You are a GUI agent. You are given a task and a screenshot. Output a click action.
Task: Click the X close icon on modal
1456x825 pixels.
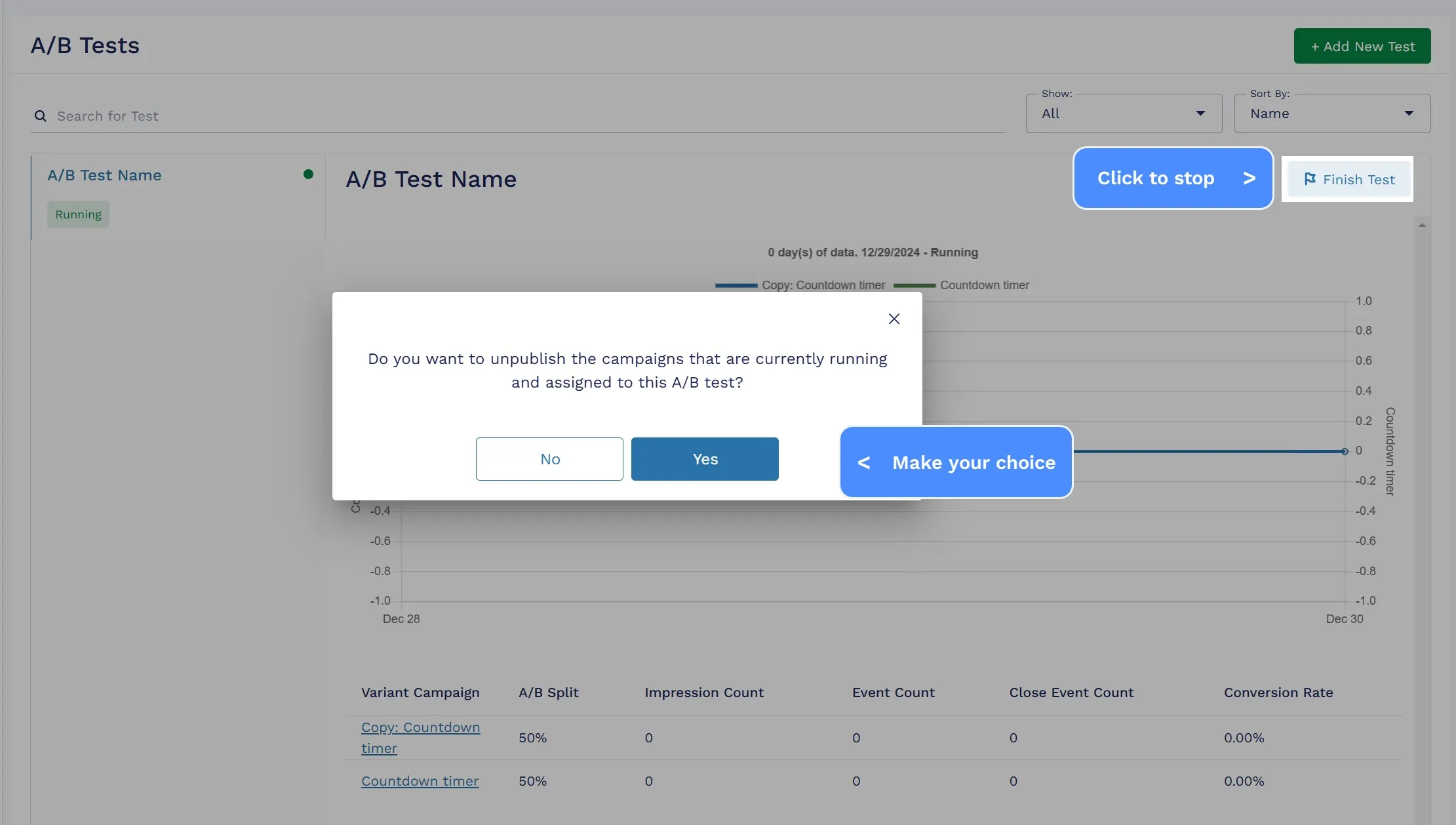click(x=893, y=319)
